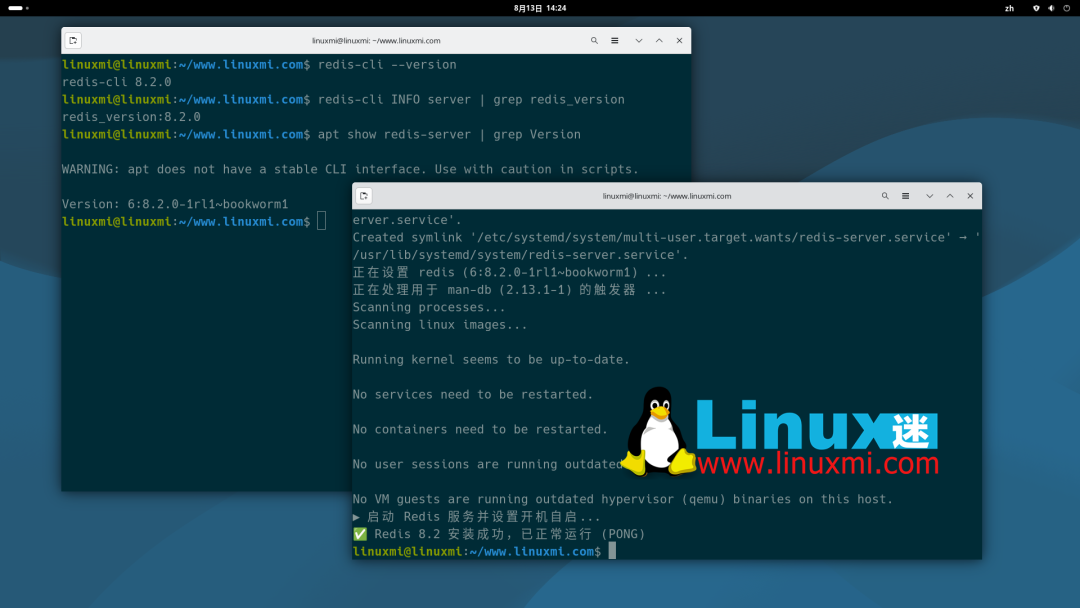Maximize the front terminal with the up chevron

950,196
